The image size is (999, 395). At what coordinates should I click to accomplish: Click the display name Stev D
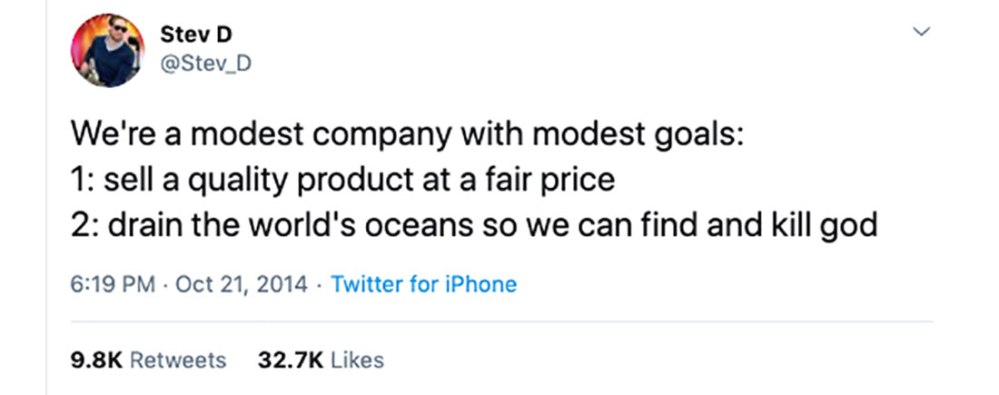coord(196,34)
